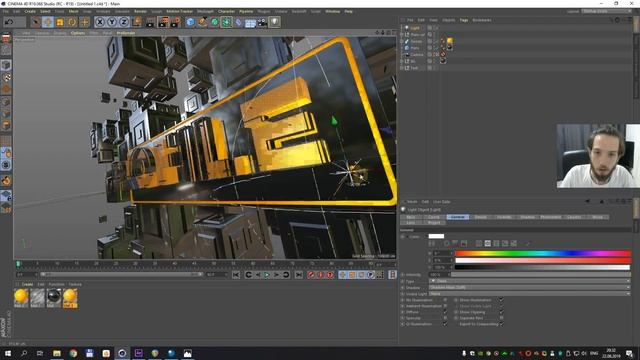This screenshot has height=360, width=640.
Task: Open the Tags menu in the Object Manager
Action: tap(464, 20)
